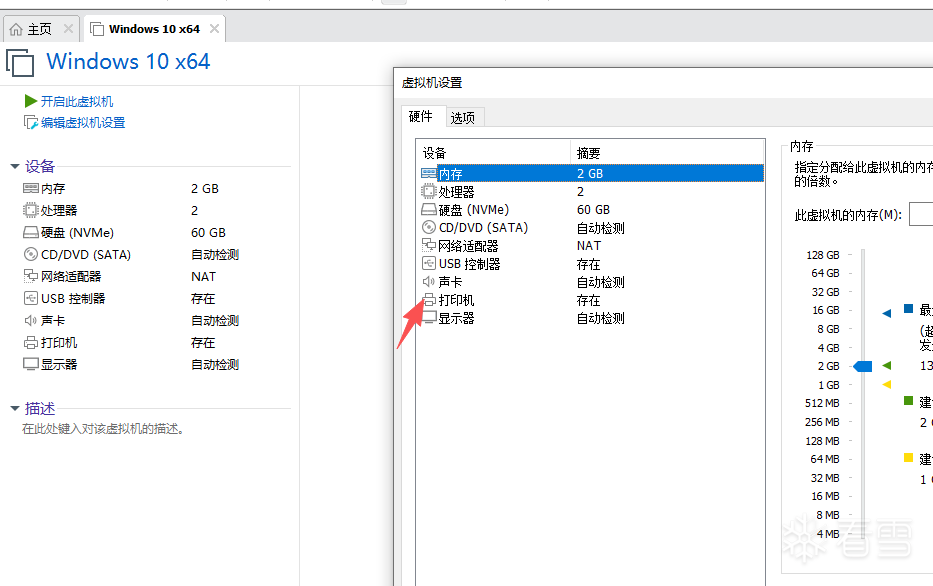
Task: Close the Windows 10 x64 tab
Action: point(214,29)
